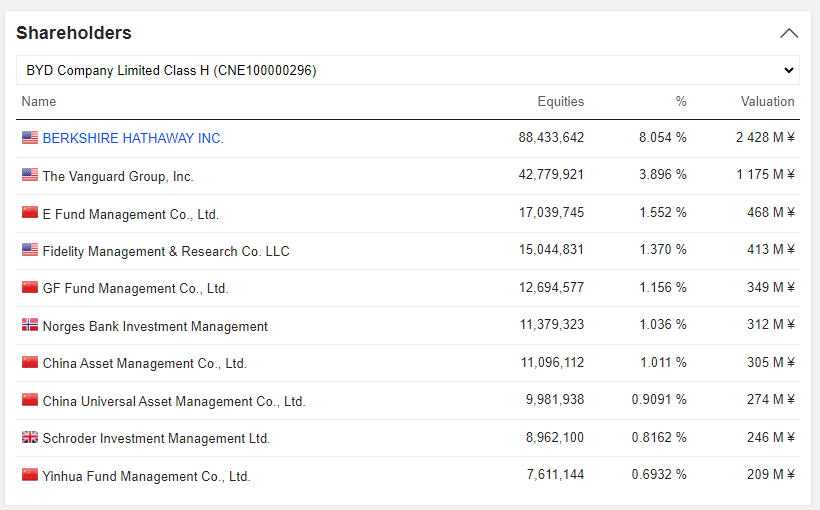This screenshot has width=820, height=510.
Task: Click the 1.011 % percentage cell
Action: [x=663, y=362]
